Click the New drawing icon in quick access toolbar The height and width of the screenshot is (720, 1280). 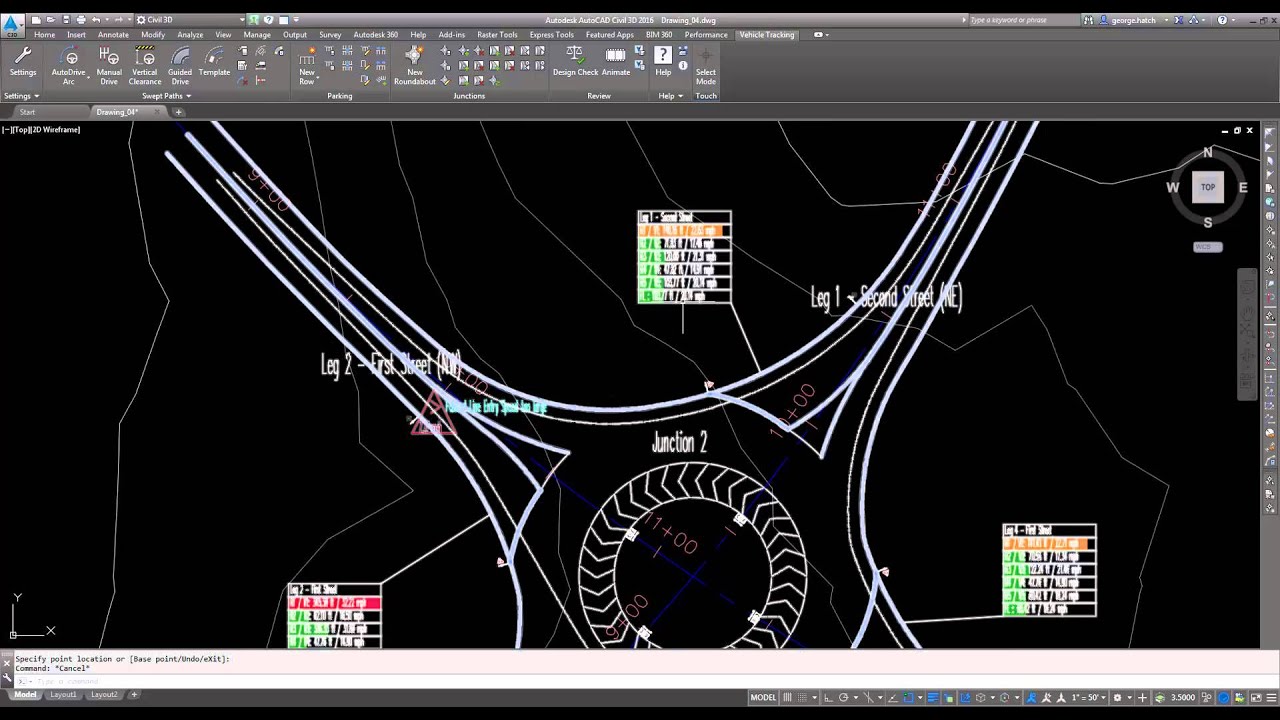pyautogui.click(x=36, y=20)
